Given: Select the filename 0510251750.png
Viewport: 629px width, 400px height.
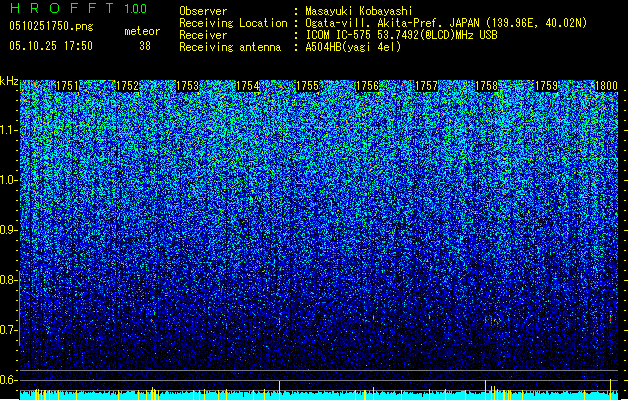Looking at the screenshot, I should click(51, 27).
